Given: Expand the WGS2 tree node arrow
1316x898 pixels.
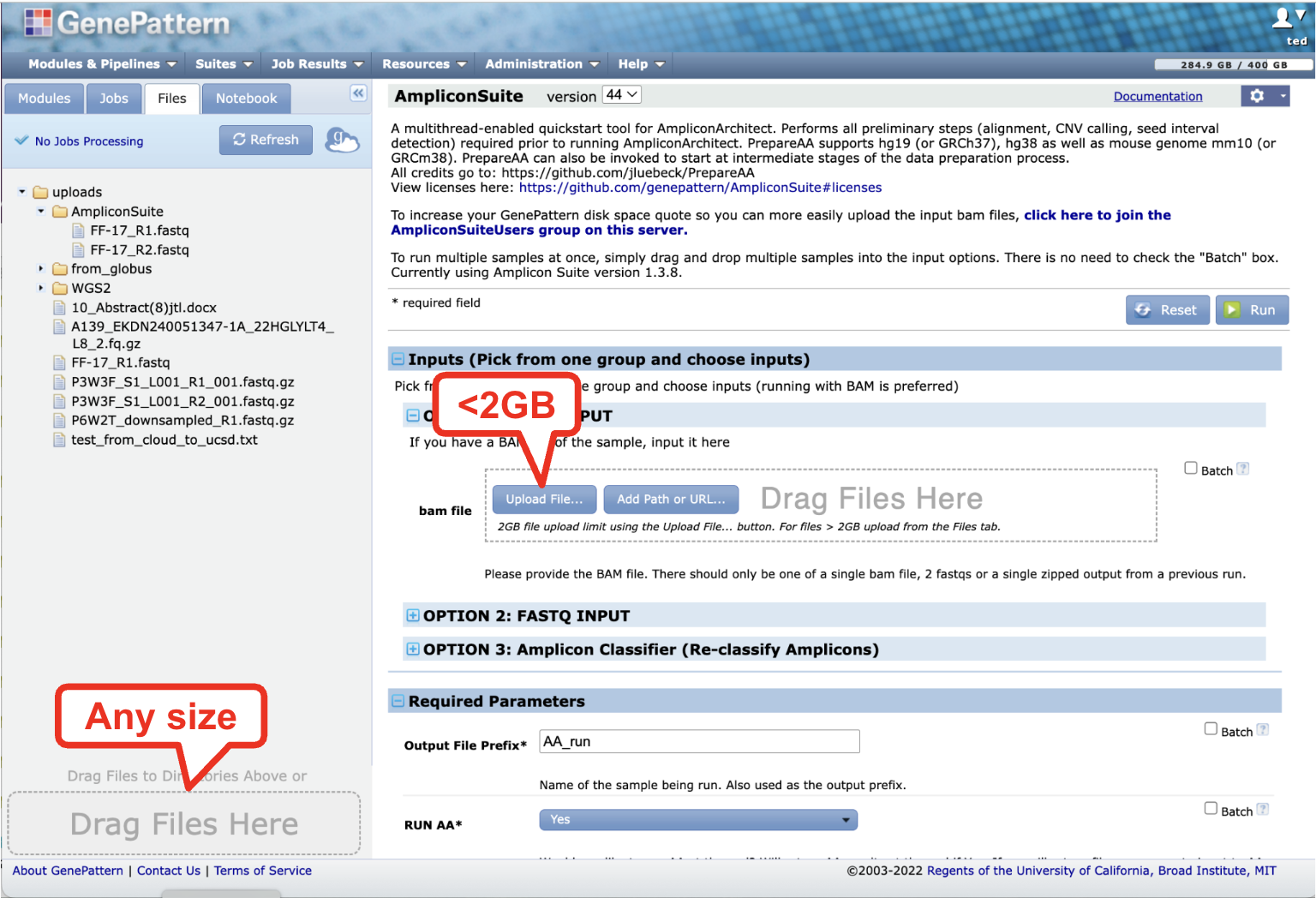Looking at the screenshot, I should (41, 288).
